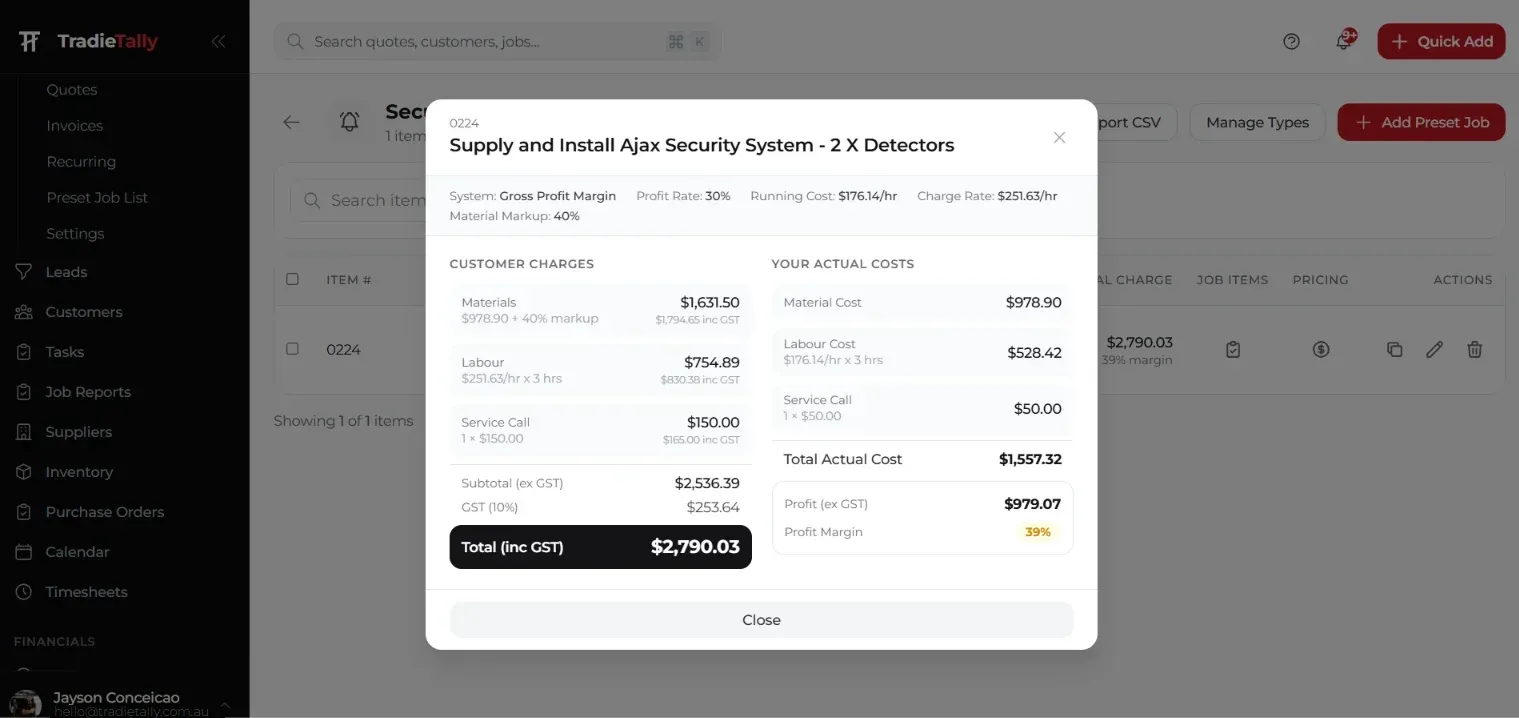Click the Total Actual Cost $1,557.32 value
This screenshot has width=1519, height=718.
click(x=1030, y=459)
